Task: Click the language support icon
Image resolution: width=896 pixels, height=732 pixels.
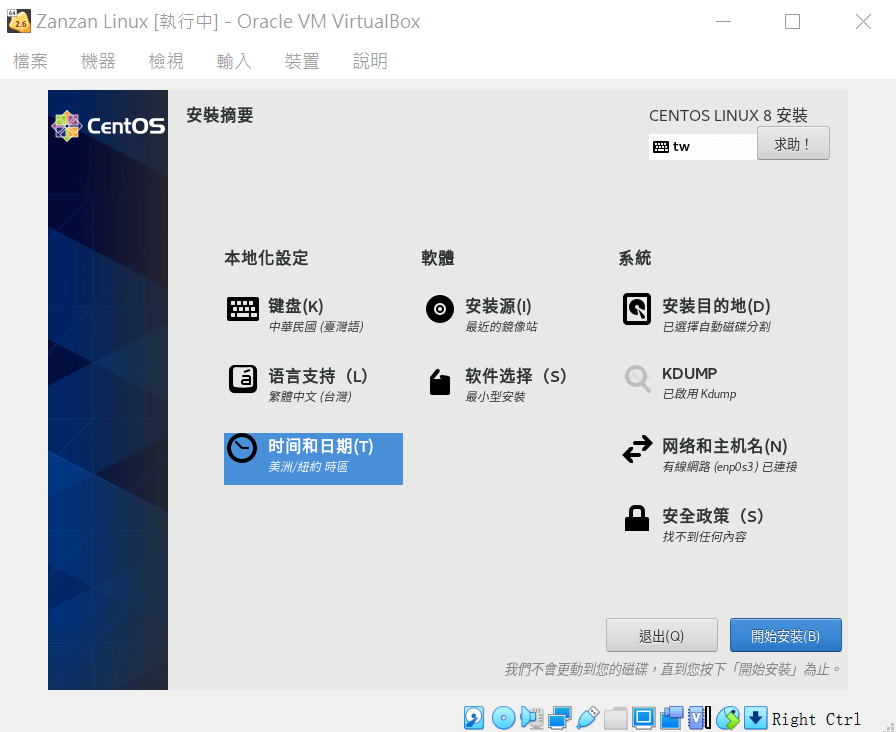Action: point(243,379)
